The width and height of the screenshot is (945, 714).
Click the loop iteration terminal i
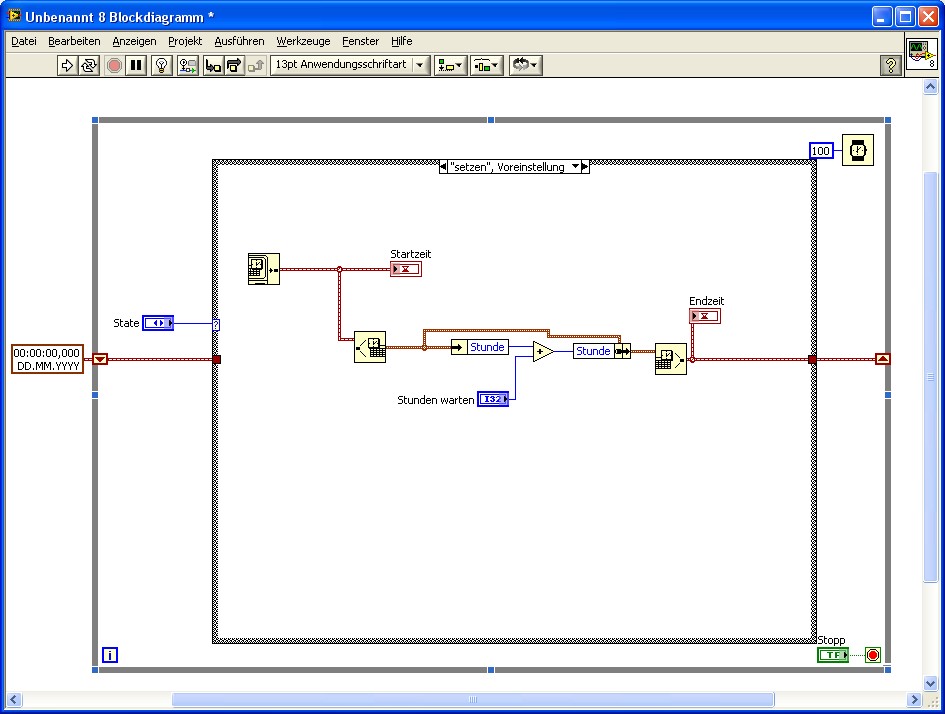point(110,654)
